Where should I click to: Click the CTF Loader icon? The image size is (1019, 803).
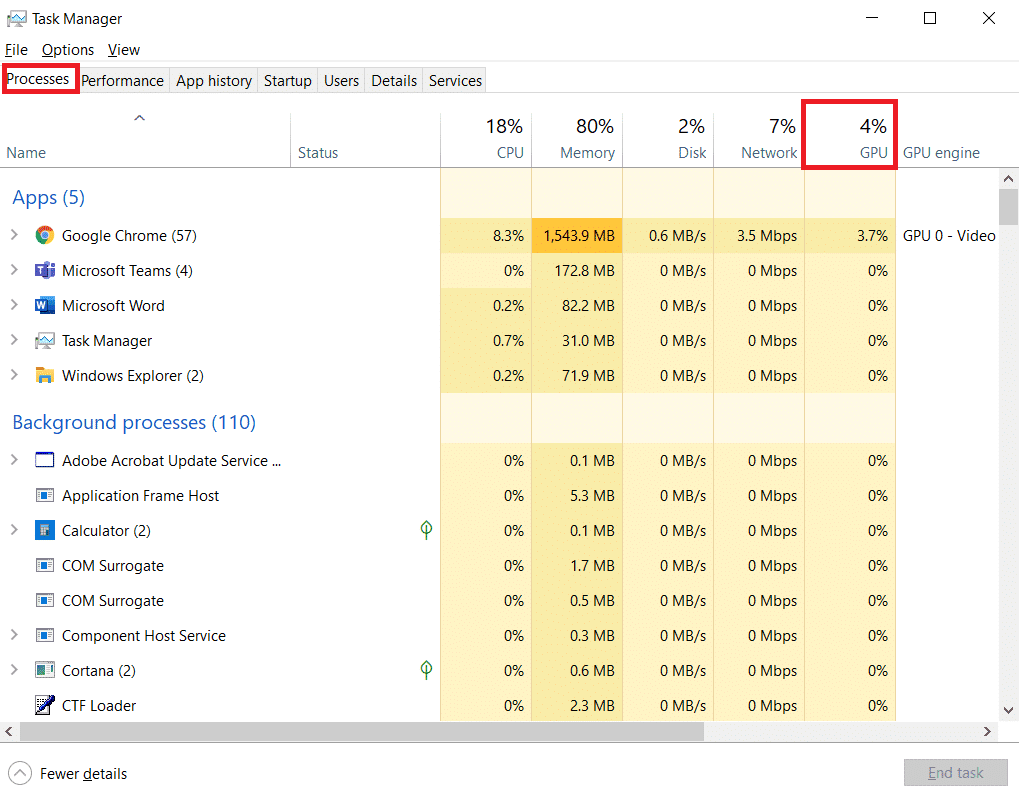(x=44, y=705)
